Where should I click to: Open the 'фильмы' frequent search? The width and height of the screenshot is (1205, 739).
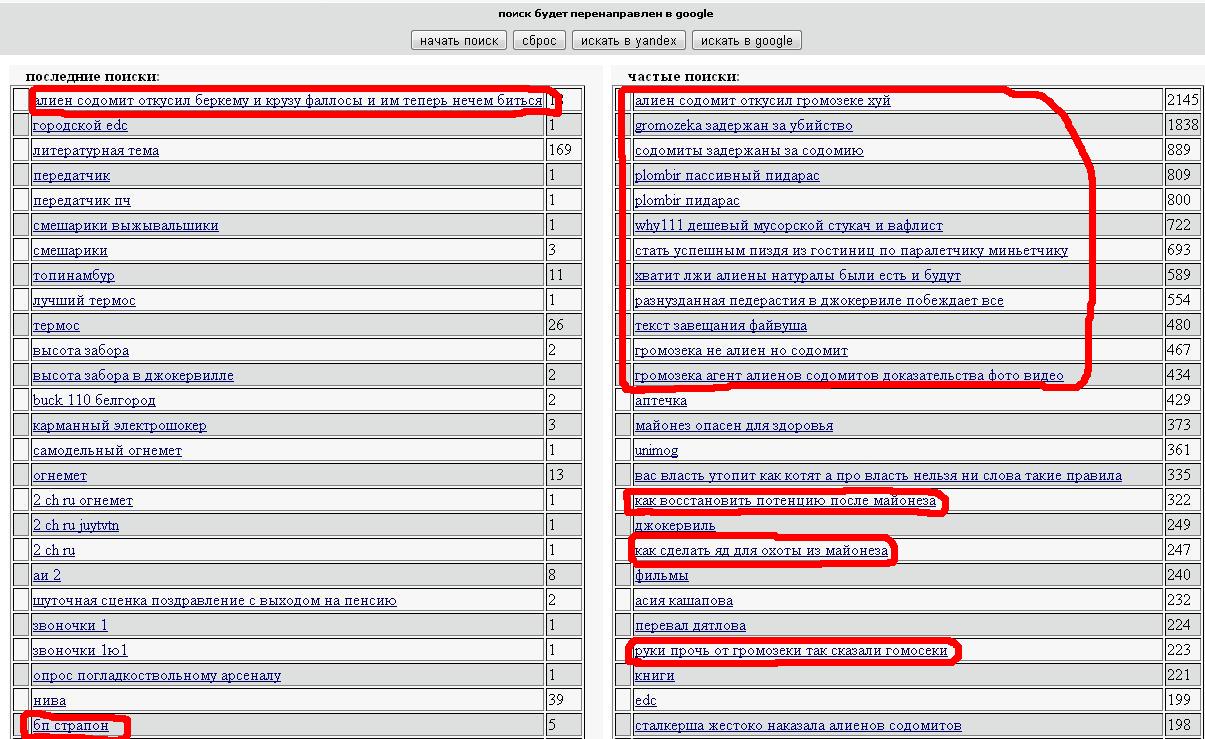tap(662, 576)
